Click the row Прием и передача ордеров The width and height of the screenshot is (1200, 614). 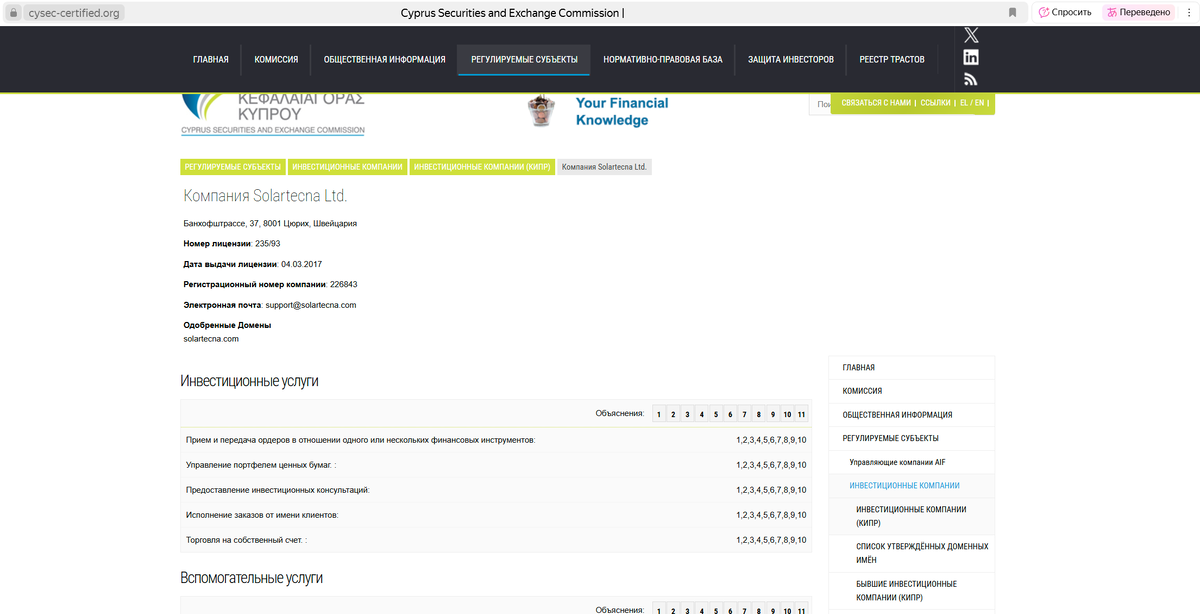pyautogui.click(x=496, y=440)
